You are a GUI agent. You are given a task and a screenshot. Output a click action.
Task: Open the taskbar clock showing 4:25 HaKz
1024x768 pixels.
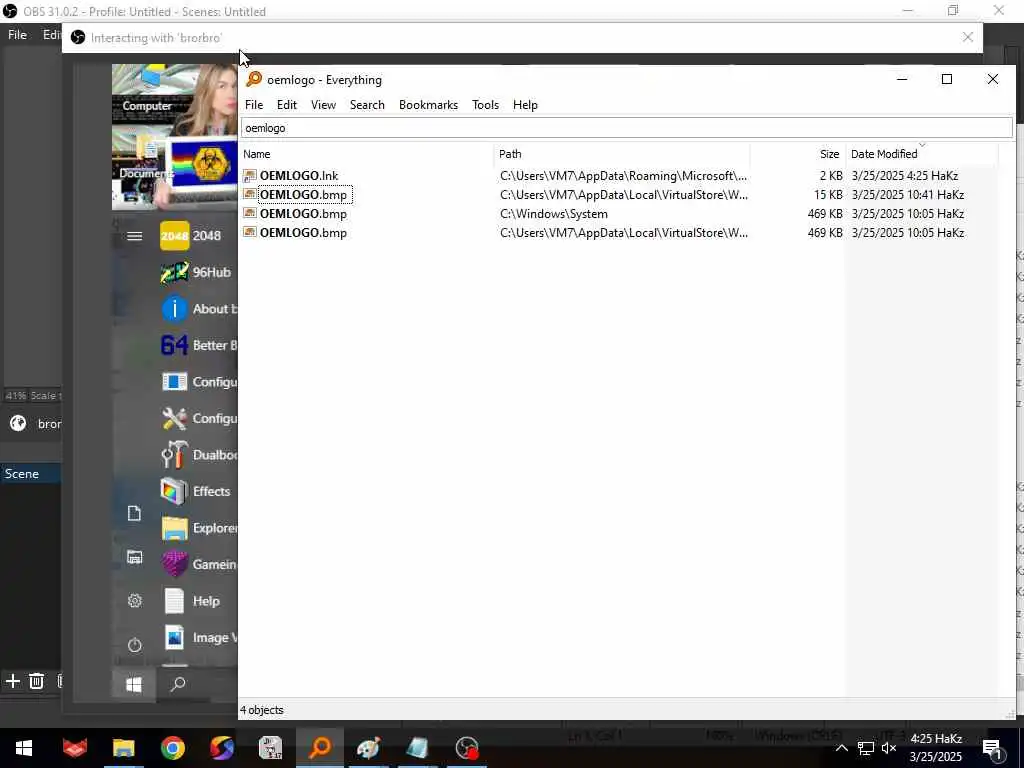tap(936, 748)
